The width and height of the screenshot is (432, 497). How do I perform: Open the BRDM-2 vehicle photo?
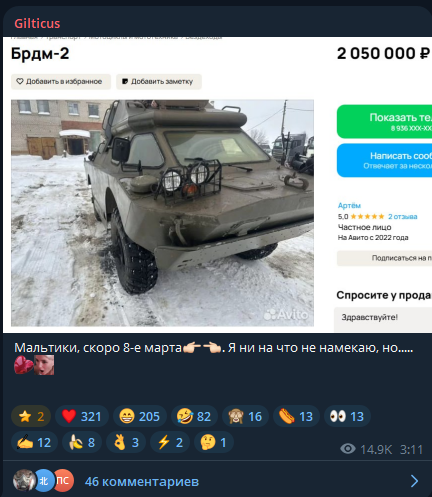point(162,213)
